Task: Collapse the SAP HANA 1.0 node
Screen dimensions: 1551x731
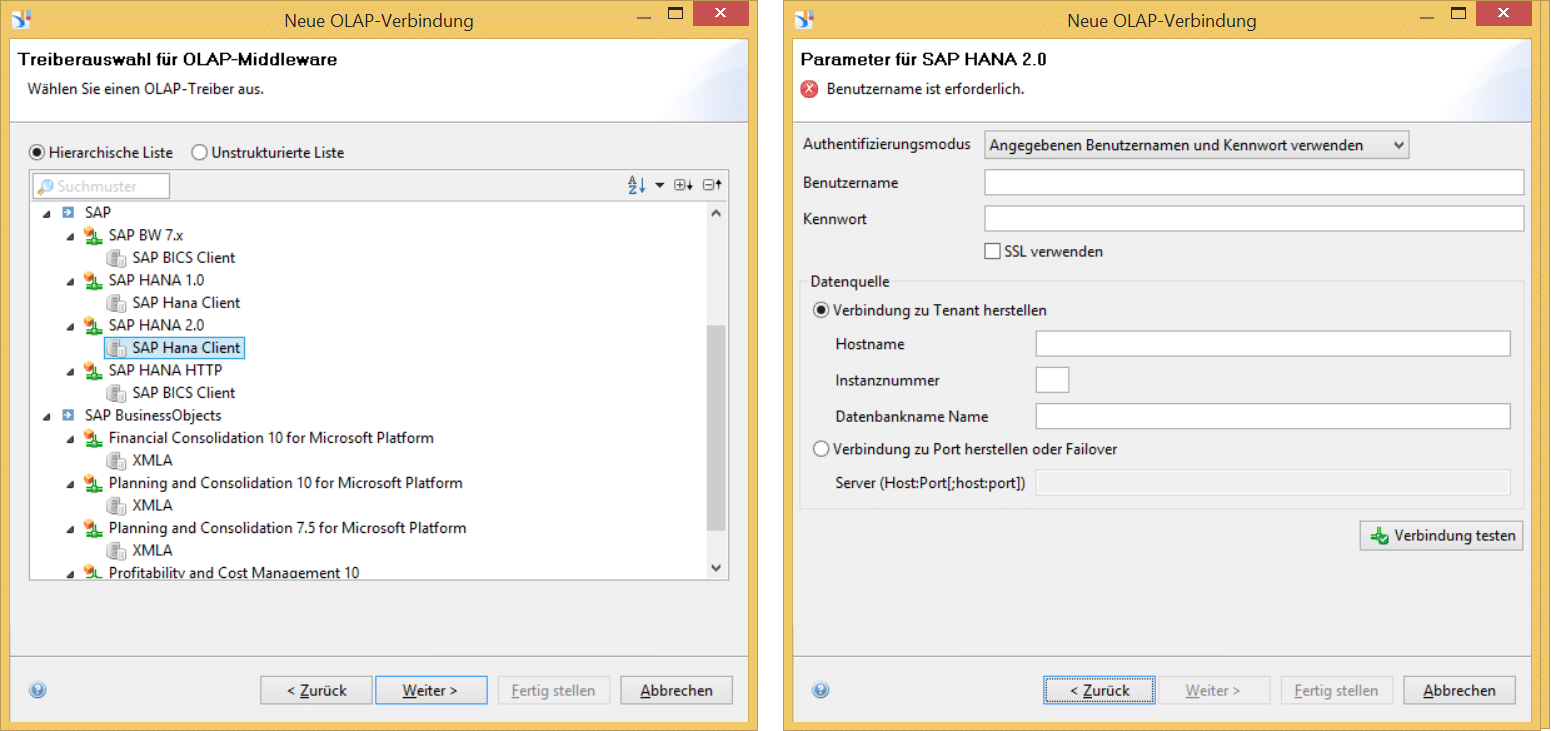Action: [69, 282]
